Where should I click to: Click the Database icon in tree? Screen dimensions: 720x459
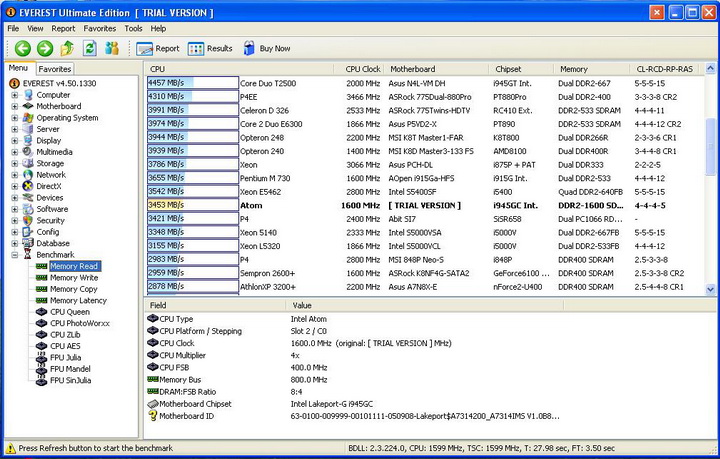28,243
